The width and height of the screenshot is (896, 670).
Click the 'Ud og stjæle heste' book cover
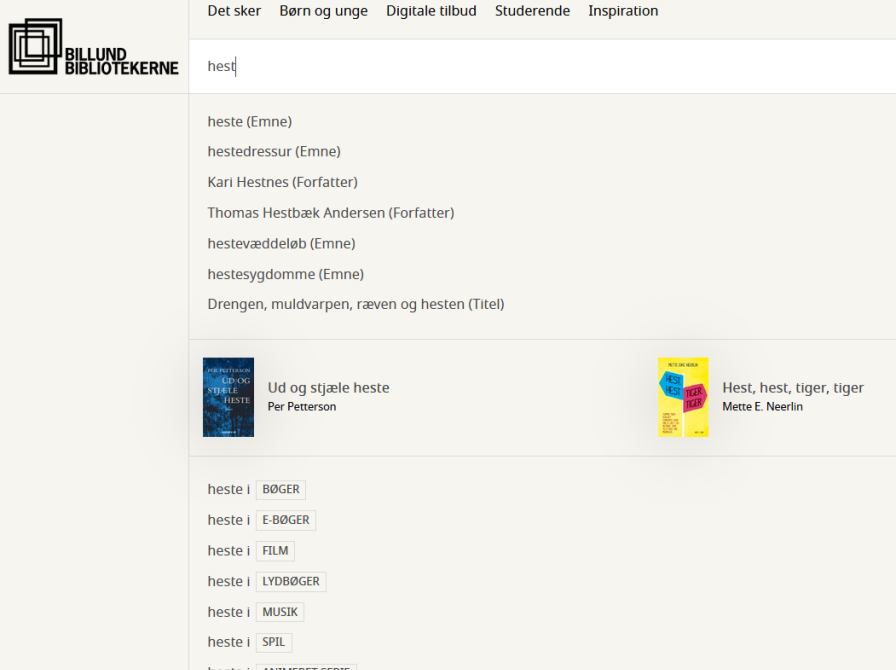tap(228, 397)
